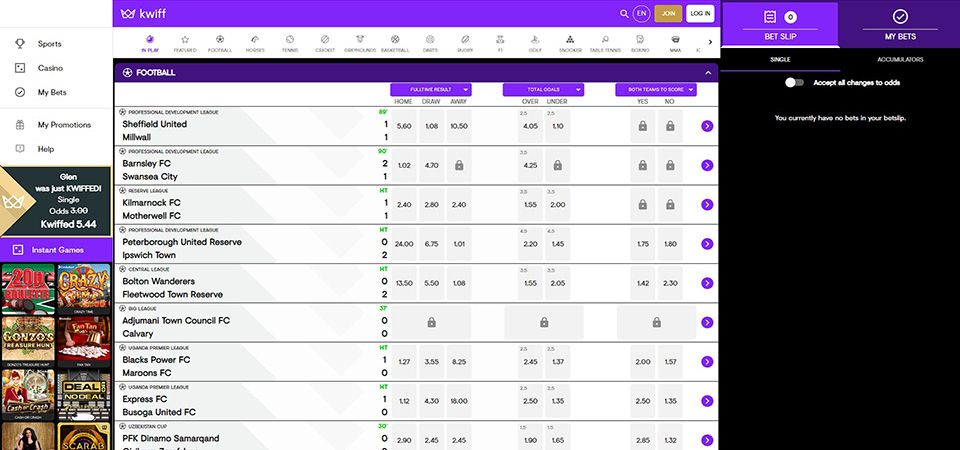Open the Instant Games section
This screenshot has height=450, width=960.
click(56, 250)
